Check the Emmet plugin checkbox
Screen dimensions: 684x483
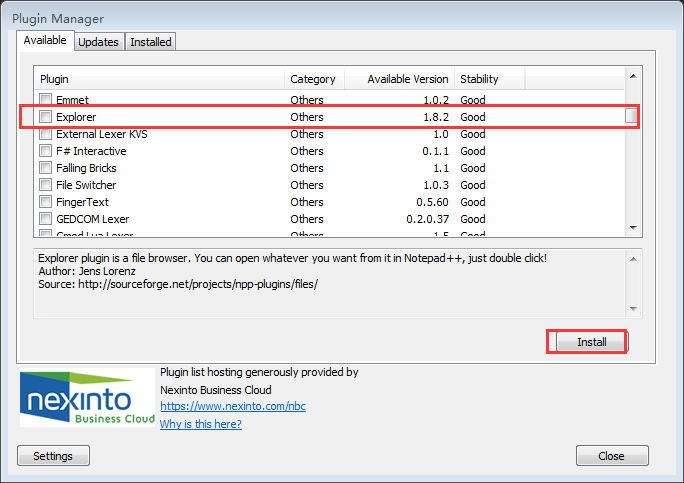(x=45, y=99)
